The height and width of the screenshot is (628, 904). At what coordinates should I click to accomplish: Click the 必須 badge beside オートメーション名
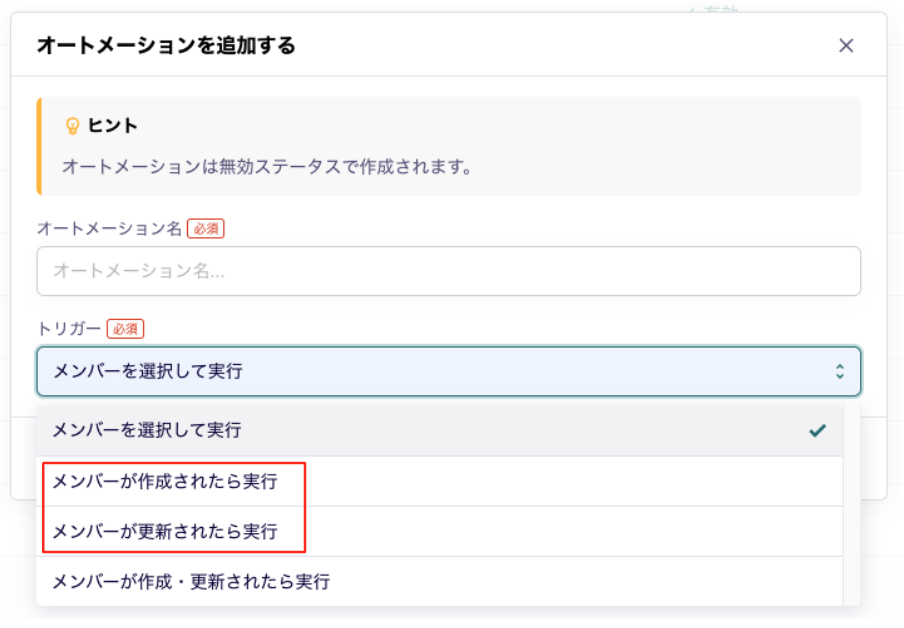[206, 229]
